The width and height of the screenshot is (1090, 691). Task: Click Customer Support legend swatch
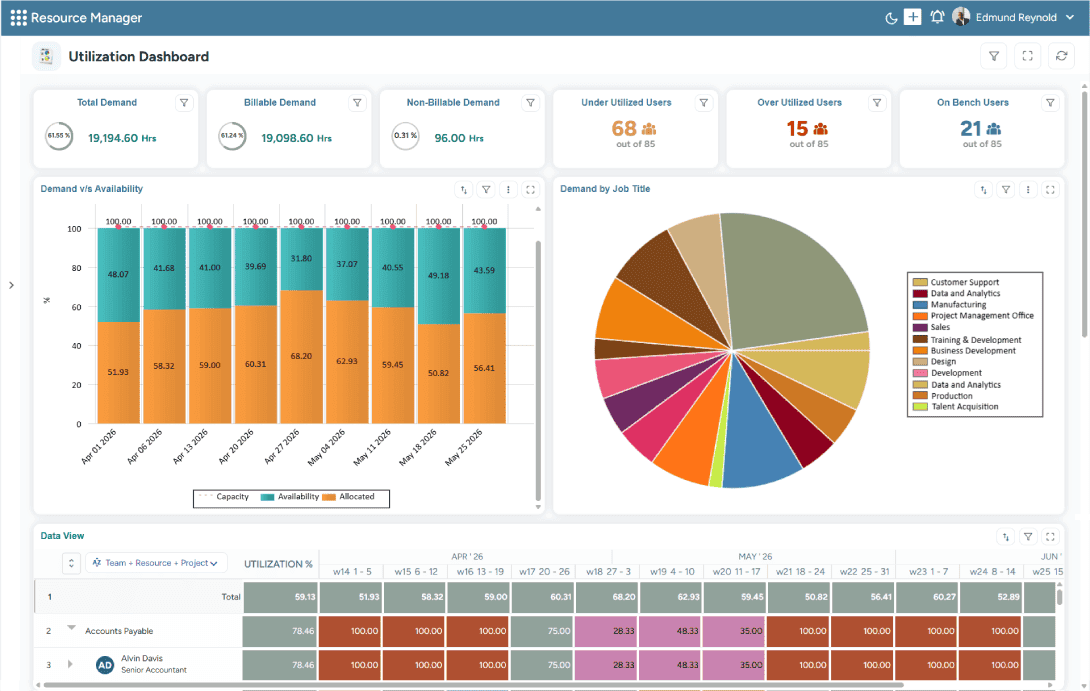[x=920, y=282]
